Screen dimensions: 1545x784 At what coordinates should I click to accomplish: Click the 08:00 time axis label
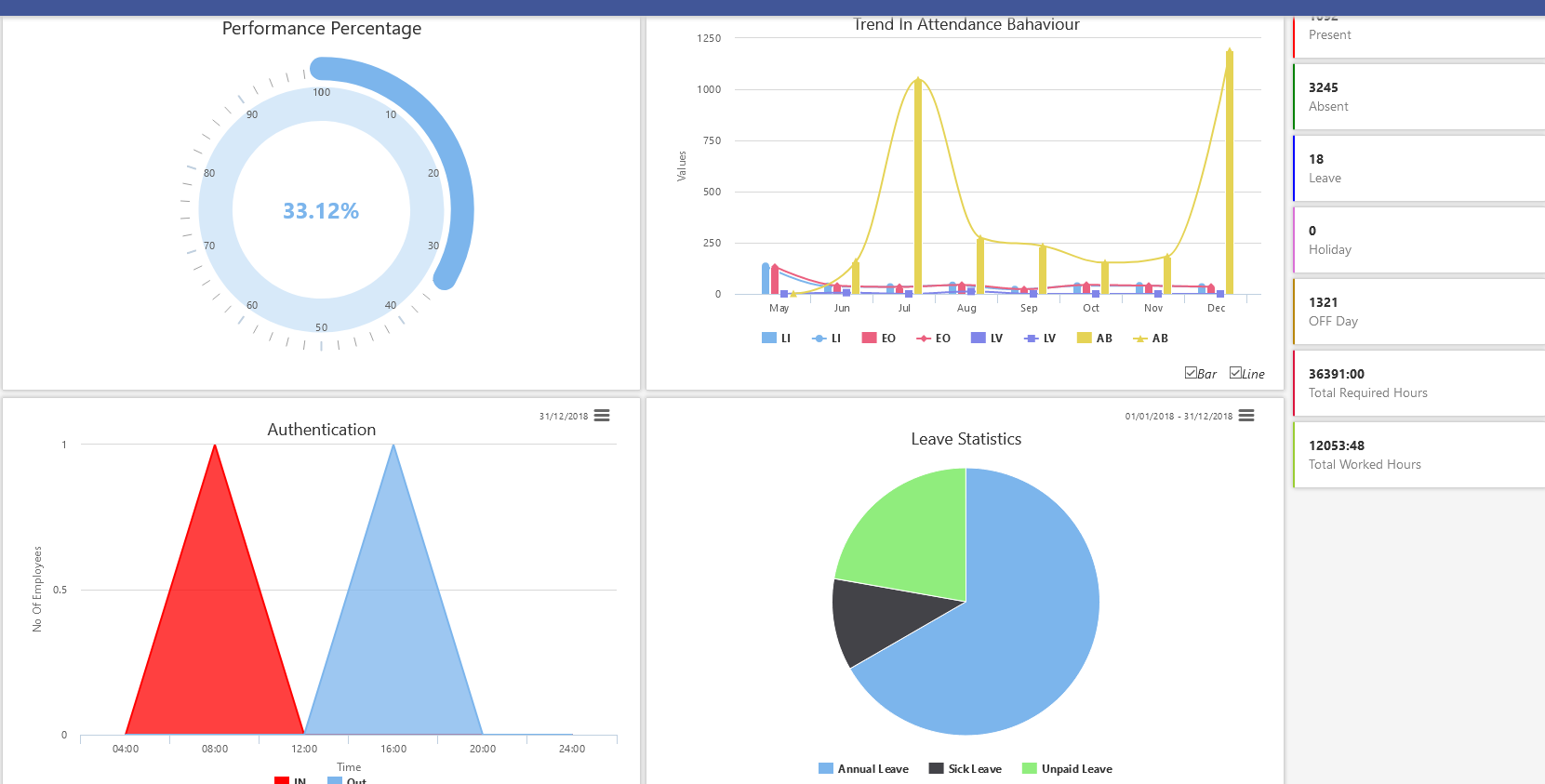[x=215, y=749]
